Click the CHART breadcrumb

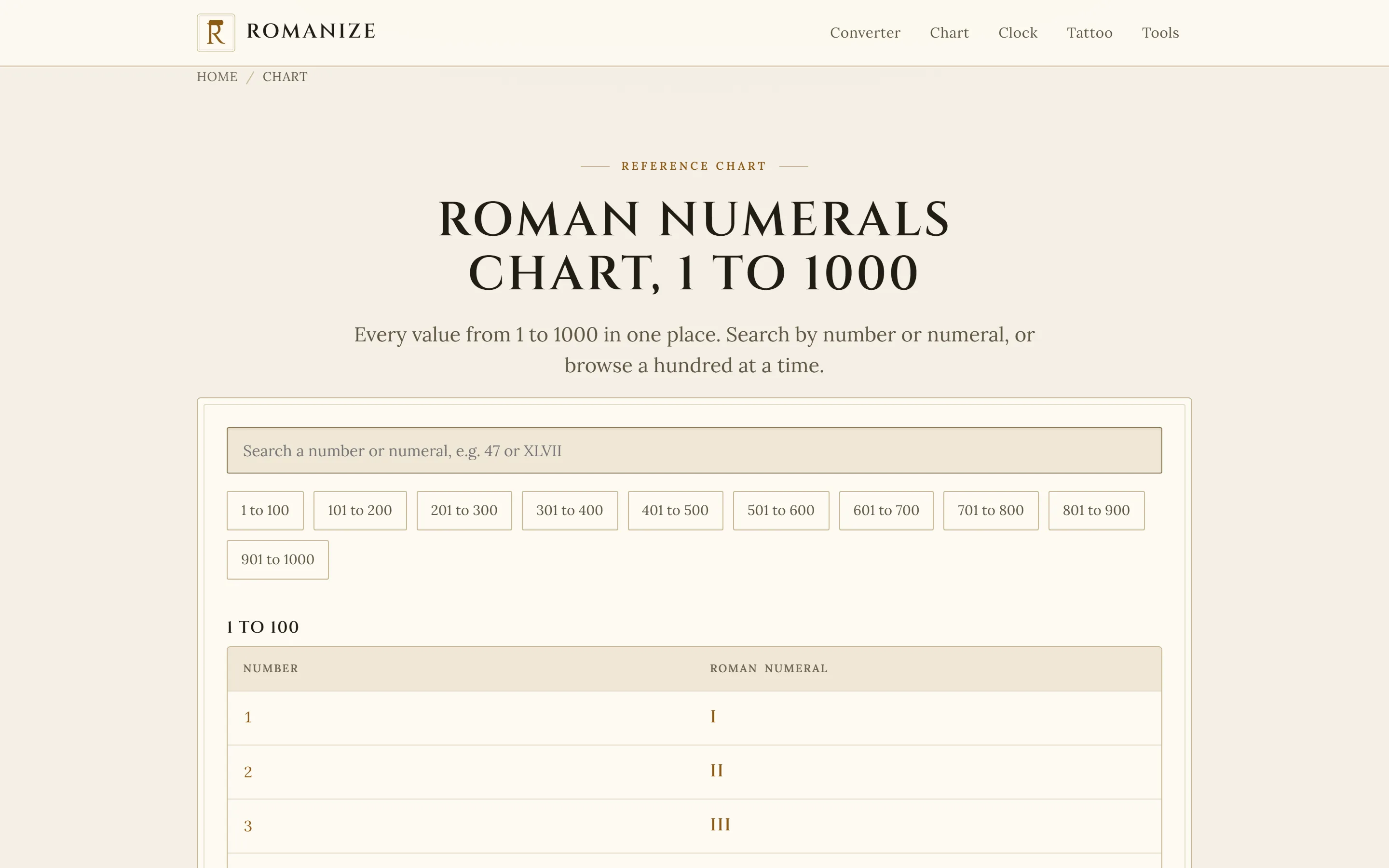click(285, 77)
